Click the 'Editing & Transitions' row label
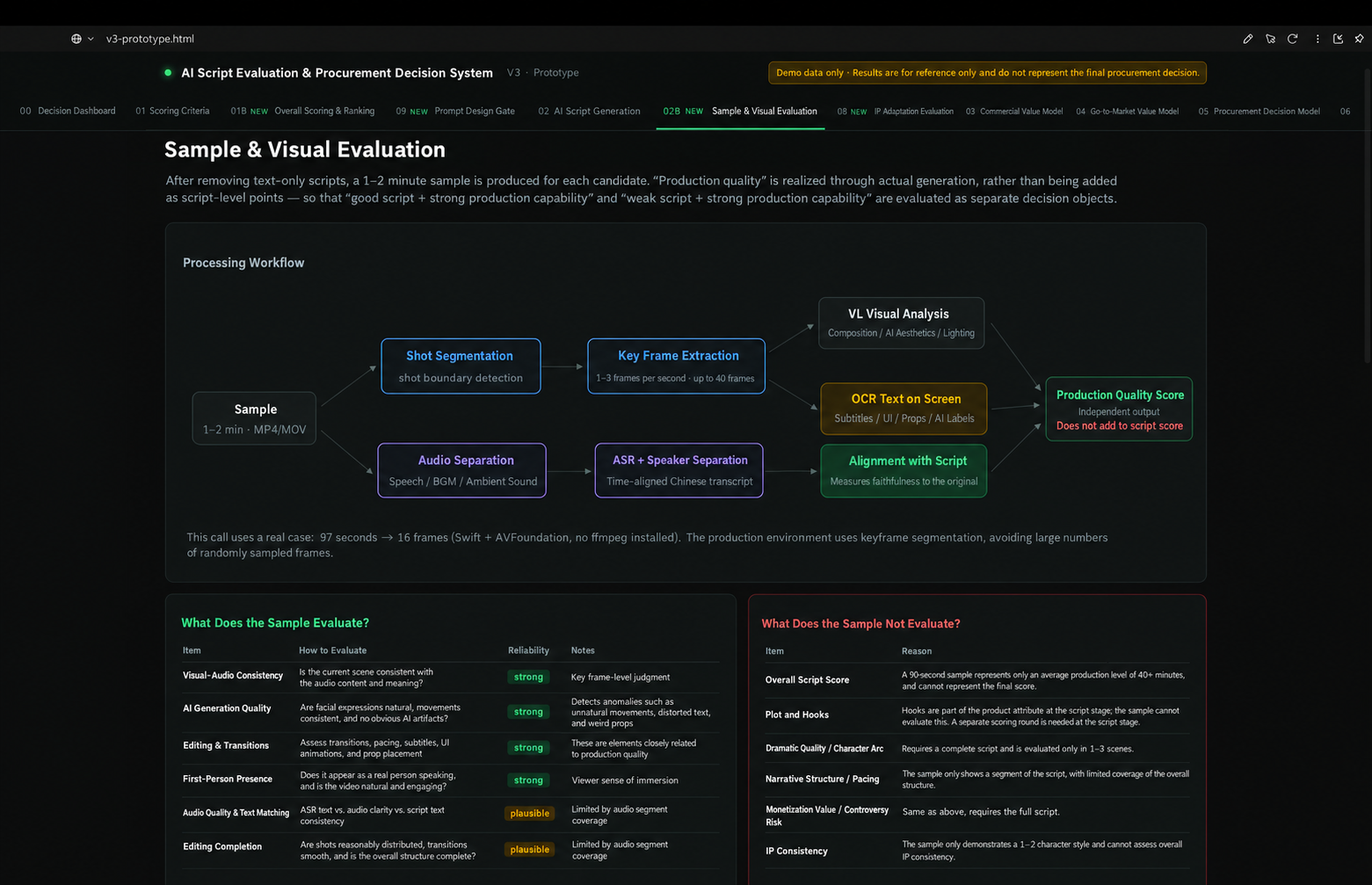1372x885 pixels. tap(226, 745)
